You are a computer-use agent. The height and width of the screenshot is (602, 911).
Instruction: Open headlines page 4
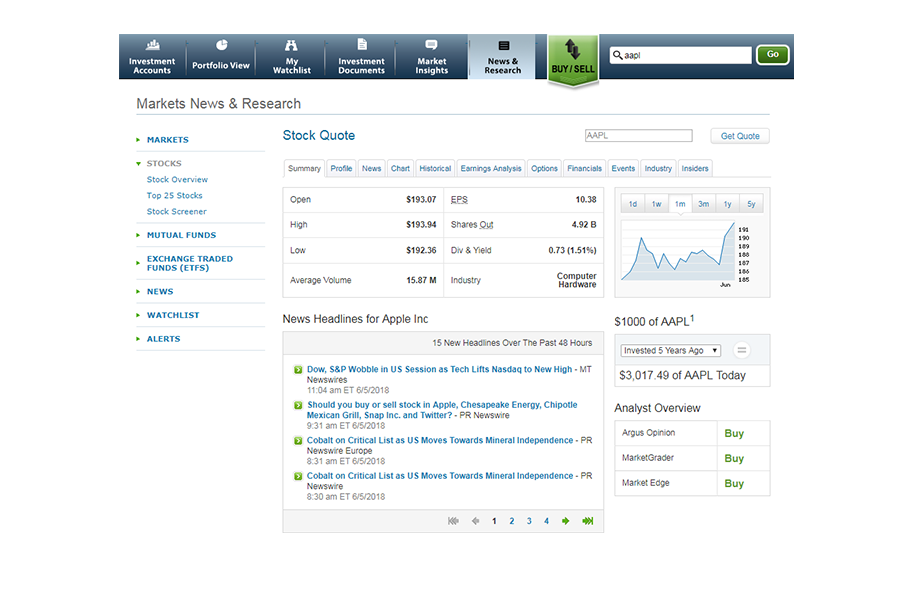[x=546, y=521]
